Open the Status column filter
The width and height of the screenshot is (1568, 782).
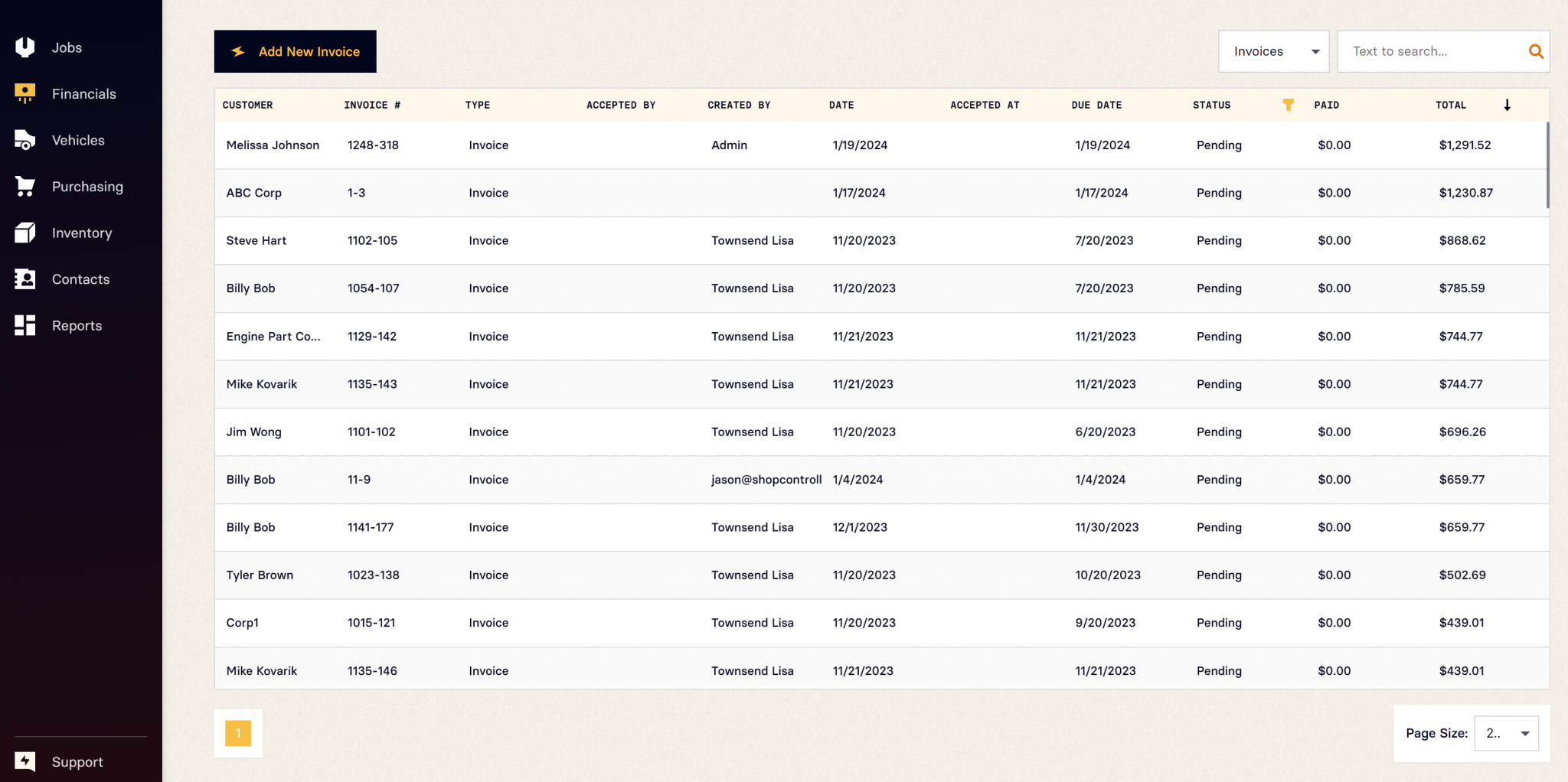1289,105
